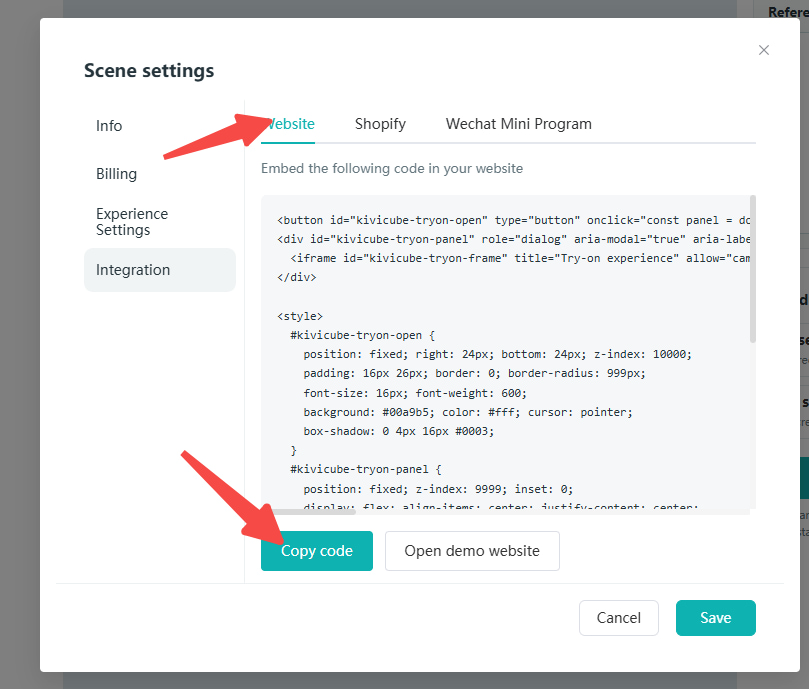Click the code box vertical scrollbar

point(753,269)
